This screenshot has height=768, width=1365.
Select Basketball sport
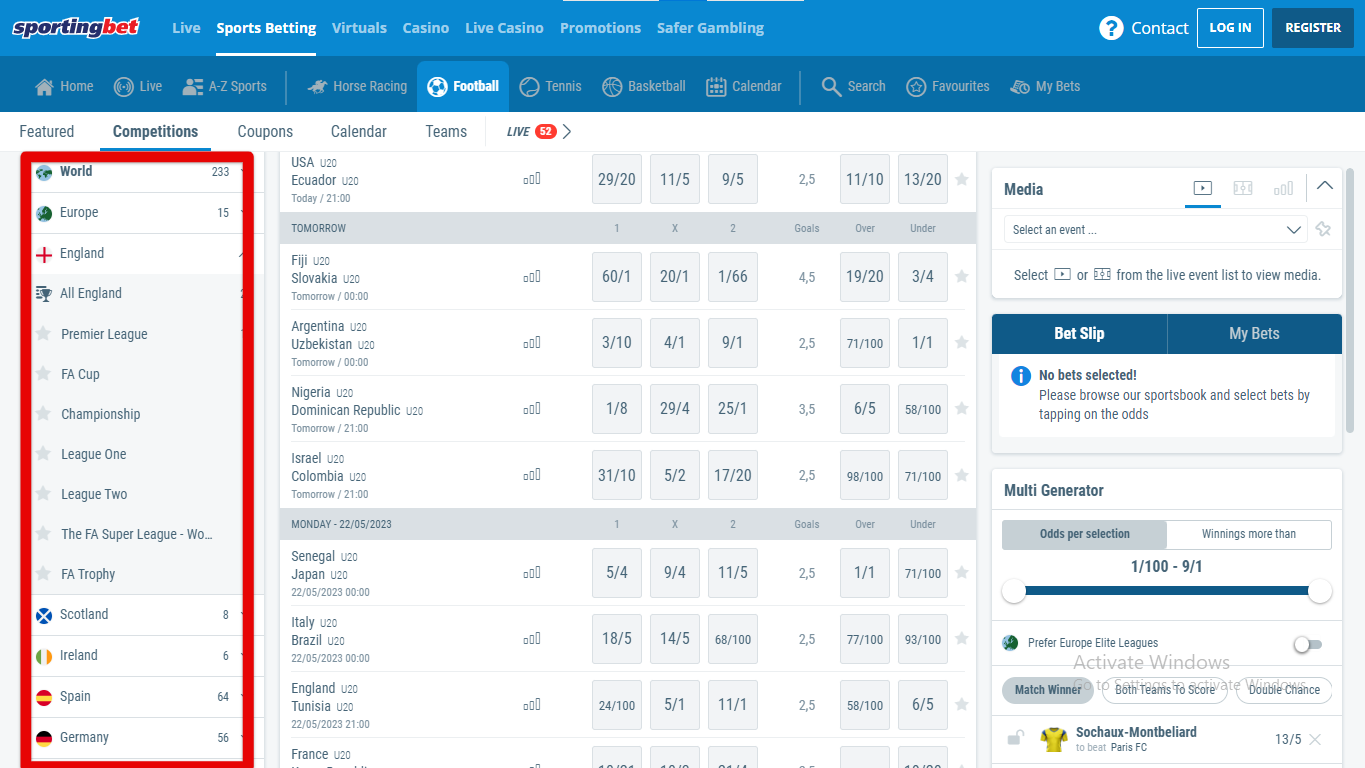[x=644, y=86]
